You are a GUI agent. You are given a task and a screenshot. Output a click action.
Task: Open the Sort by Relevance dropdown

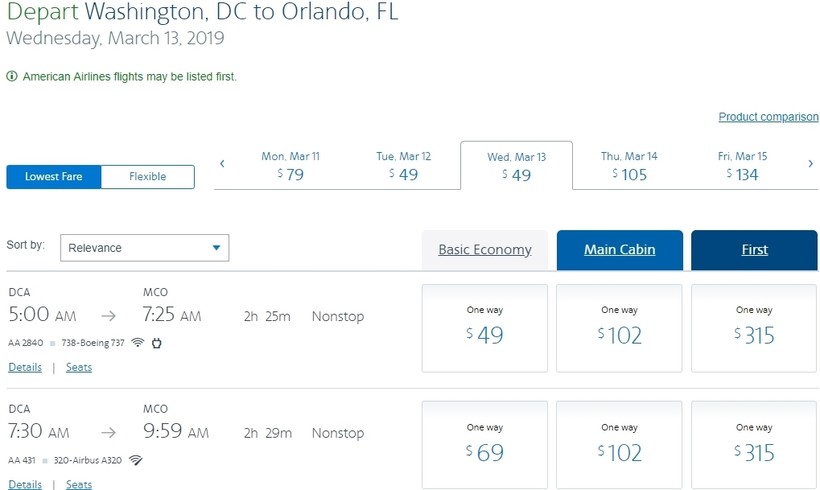[144, 248]
